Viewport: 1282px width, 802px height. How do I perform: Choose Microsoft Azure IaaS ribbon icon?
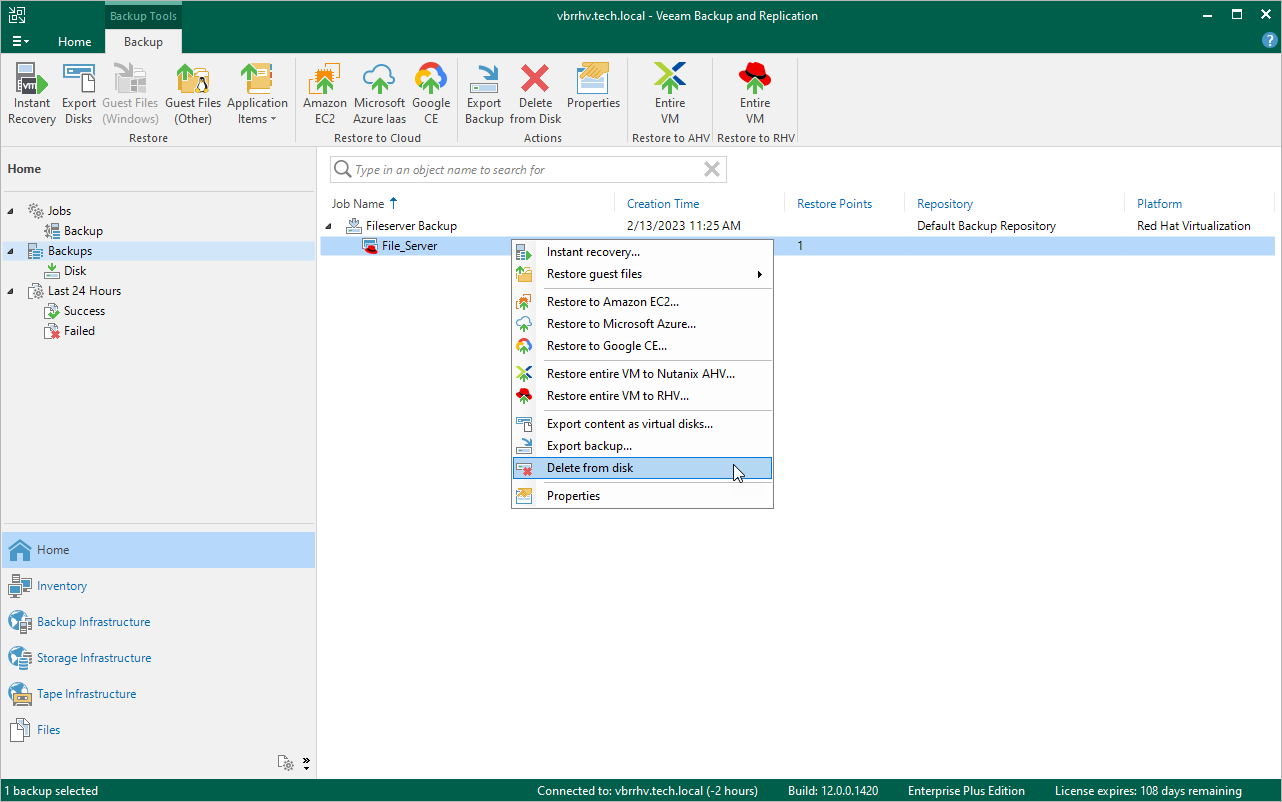[379, 94]
